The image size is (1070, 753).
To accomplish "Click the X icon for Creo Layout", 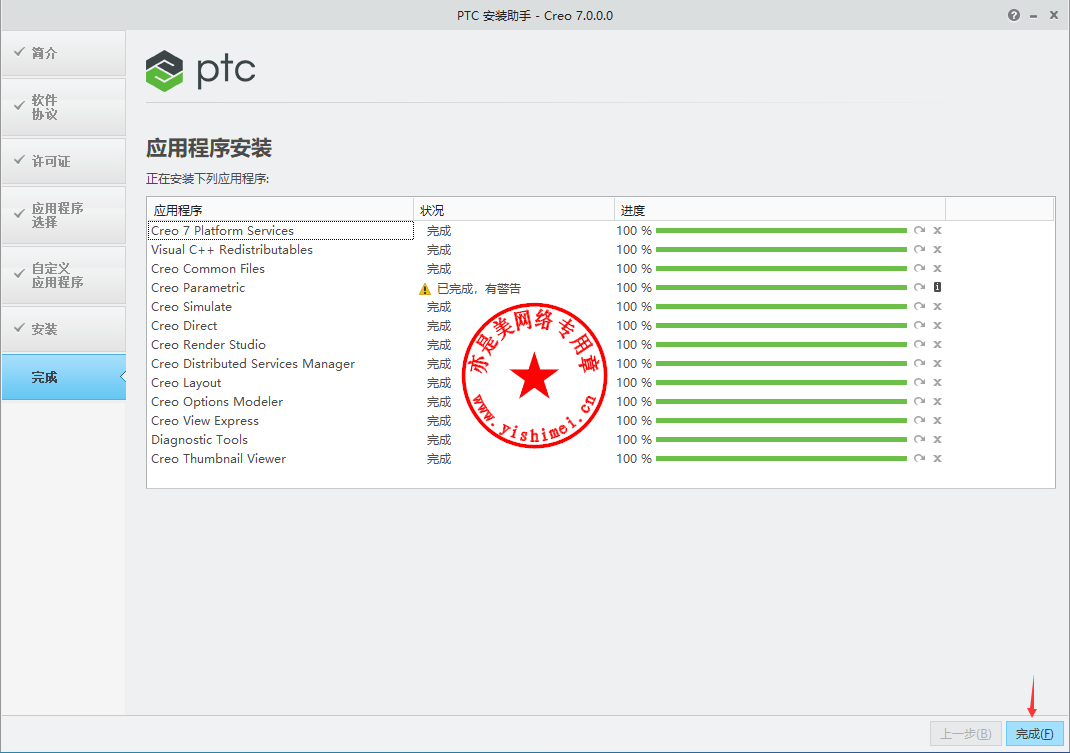I will pos(938,383).
